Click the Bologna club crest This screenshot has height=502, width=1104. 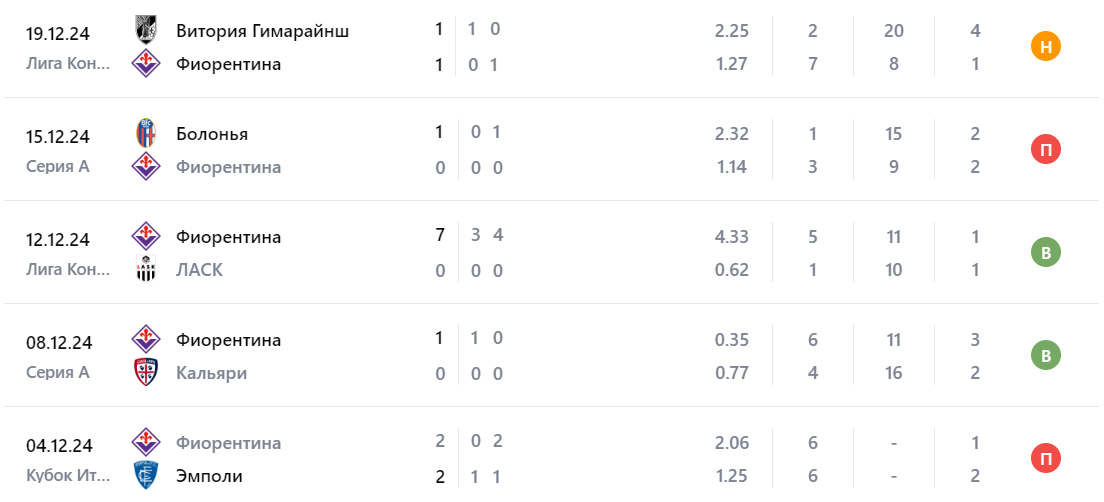pos(146,133)
